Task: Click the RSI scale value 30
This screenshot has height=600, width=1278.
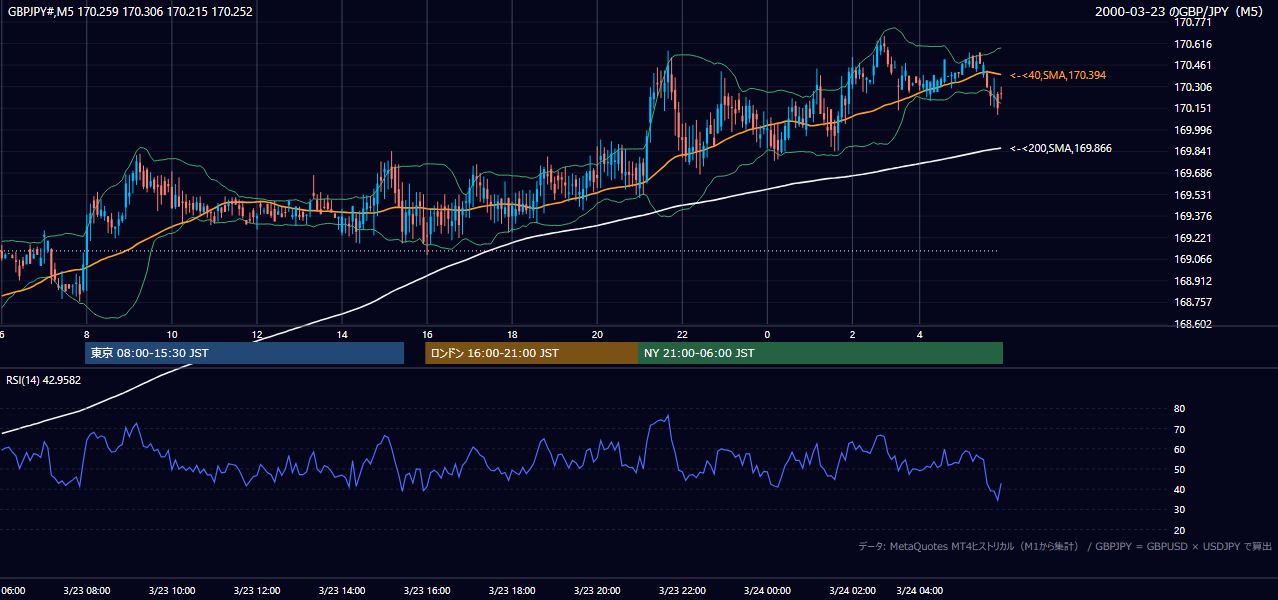Action: [x=1179, y=510]
